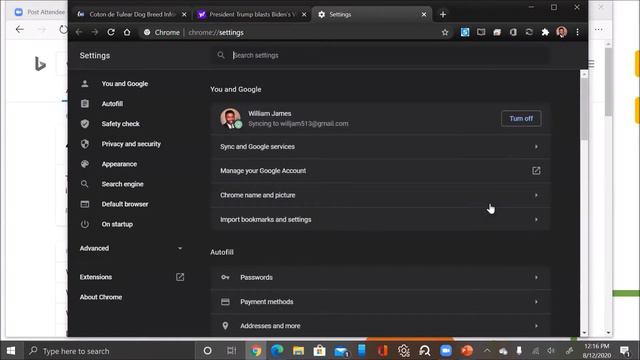Expand Sync and Google services
This screenshot has width=640, height=360.
point(381,147)
